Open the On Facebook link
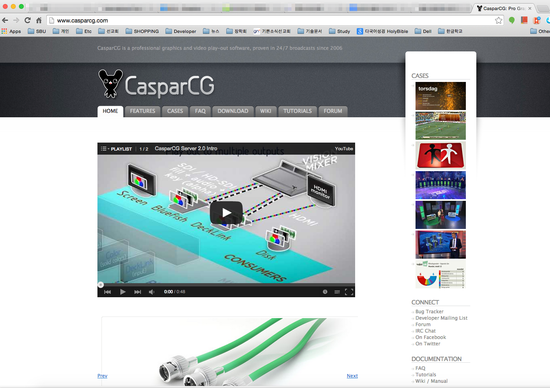Image resolution: width=550 pixels, height=388 pixels. [430, 337]
